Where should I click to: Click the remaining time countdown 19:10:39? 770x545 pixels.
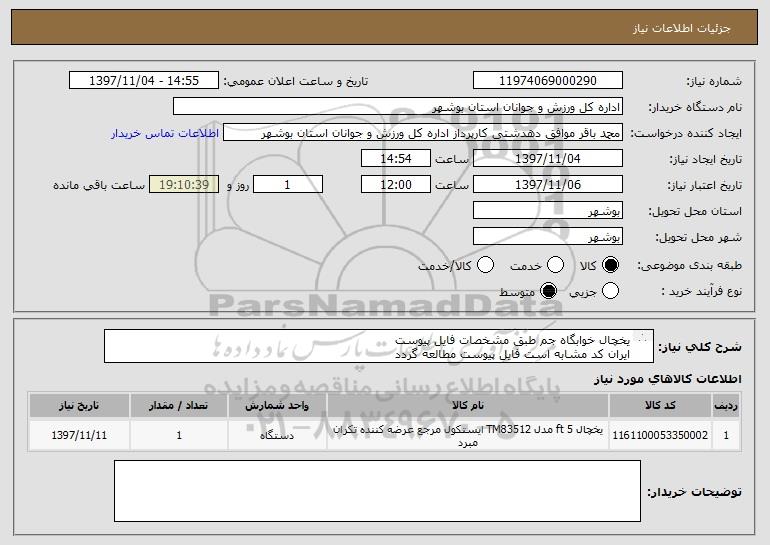184,185
